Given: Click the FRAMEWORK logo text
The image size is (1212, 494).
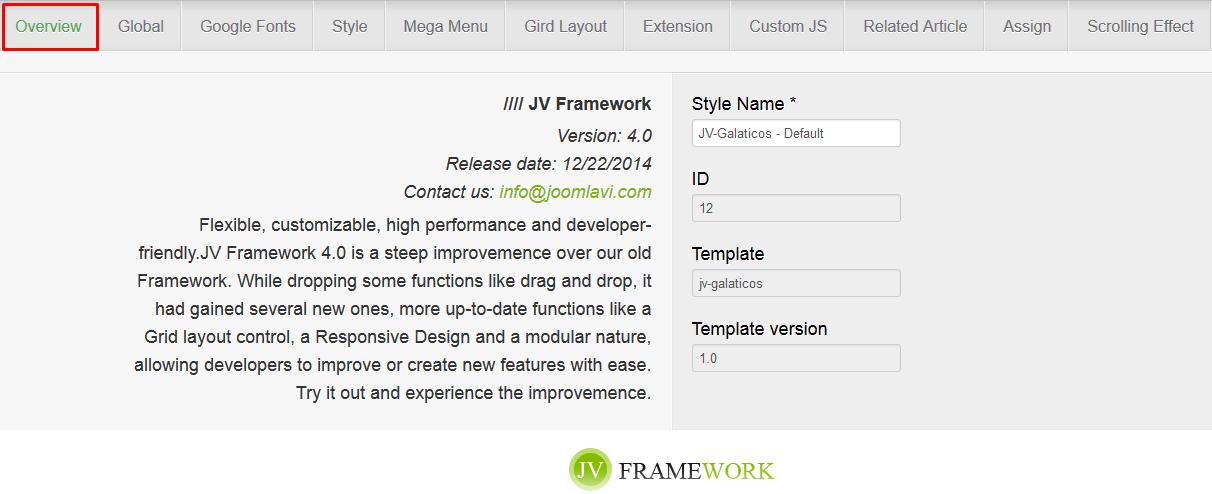Looking at the screenshot, I should pyautogui.click(x=697, y=471).
